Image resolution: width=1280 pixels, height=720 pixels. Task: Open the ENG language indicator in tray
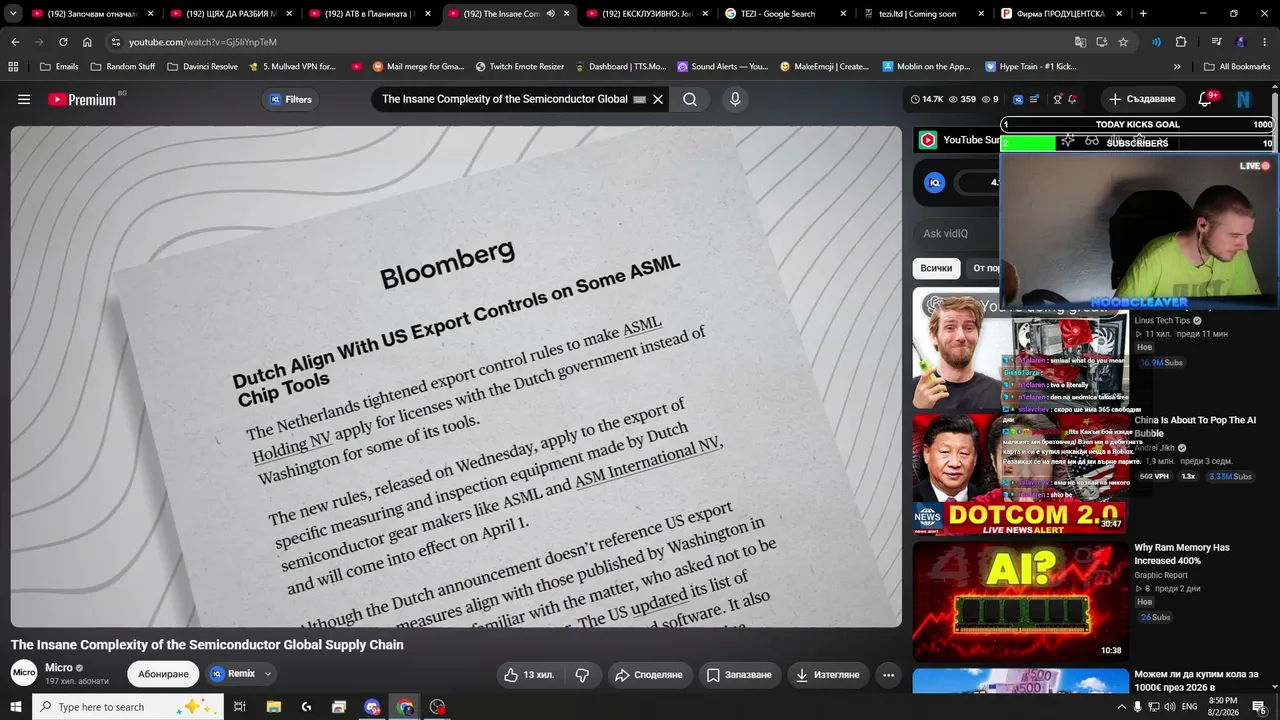tap(1190, 707)
